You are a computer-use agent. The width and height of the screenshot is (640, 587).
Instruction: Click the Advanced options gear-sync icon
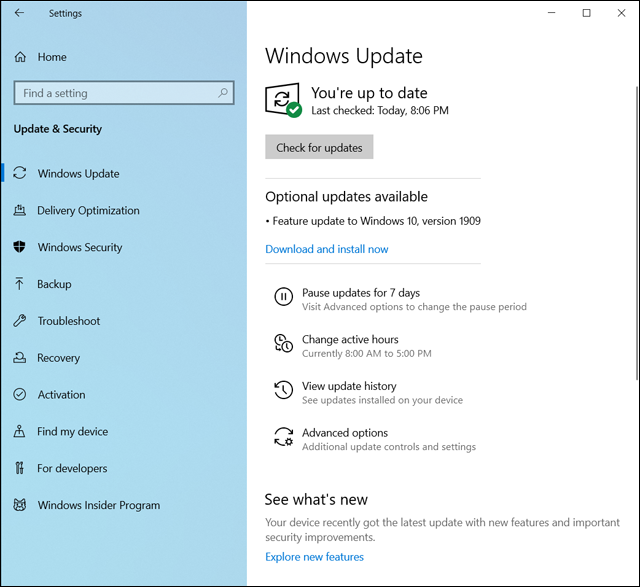coord(283,436)
